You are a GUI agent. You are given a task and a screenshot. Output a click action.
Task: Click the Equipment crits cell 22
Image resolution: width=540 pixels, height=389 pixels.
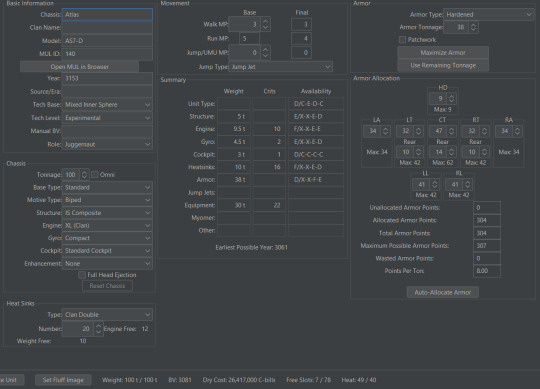pos(269,205)
